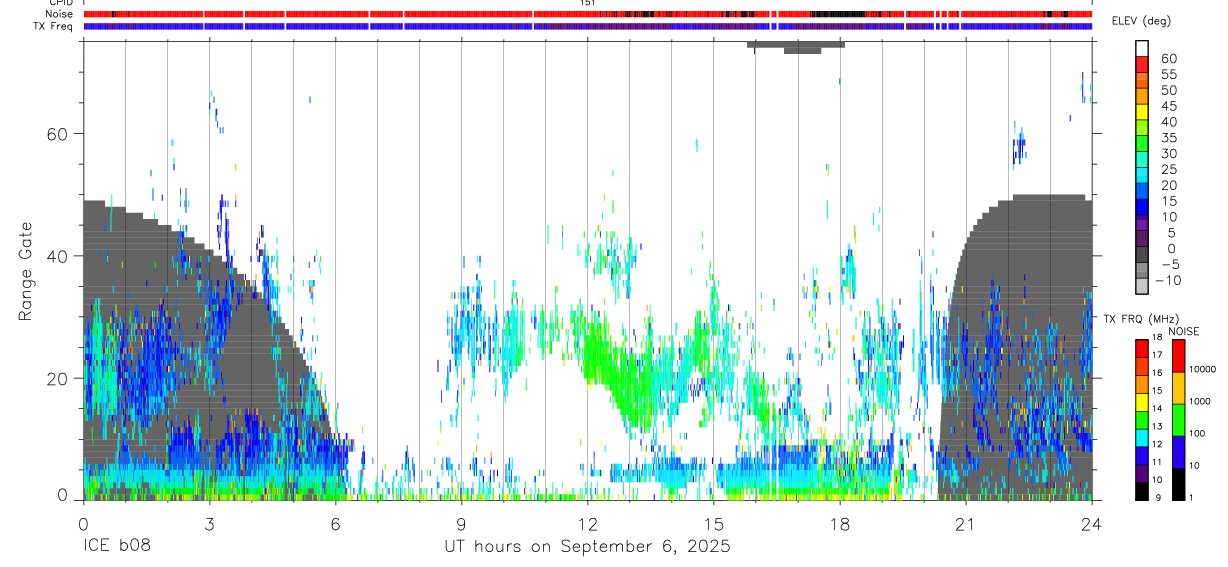Click the blue TX Freq strip above plot
1228x567 pixels.
(588, 26)
